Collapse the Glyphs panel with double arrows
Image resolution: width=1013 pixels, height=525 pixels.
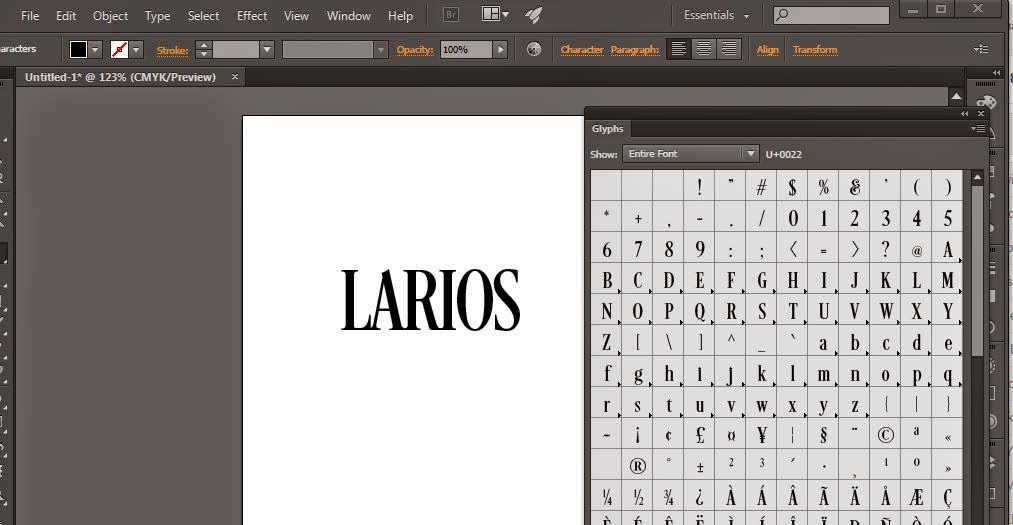pyautogui.click(x=965, y=114)
